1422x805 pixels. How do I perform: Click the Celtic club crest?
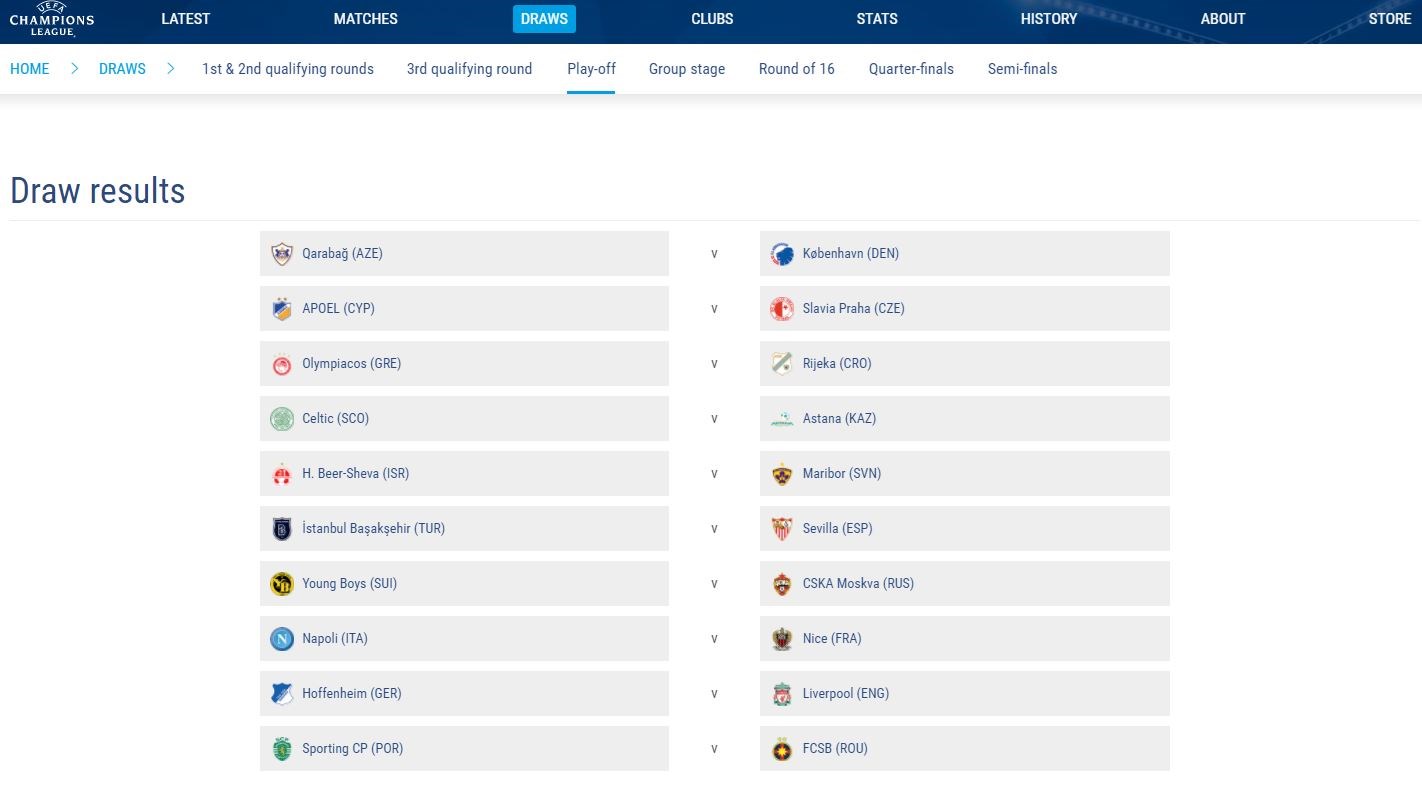click(282, 419)
